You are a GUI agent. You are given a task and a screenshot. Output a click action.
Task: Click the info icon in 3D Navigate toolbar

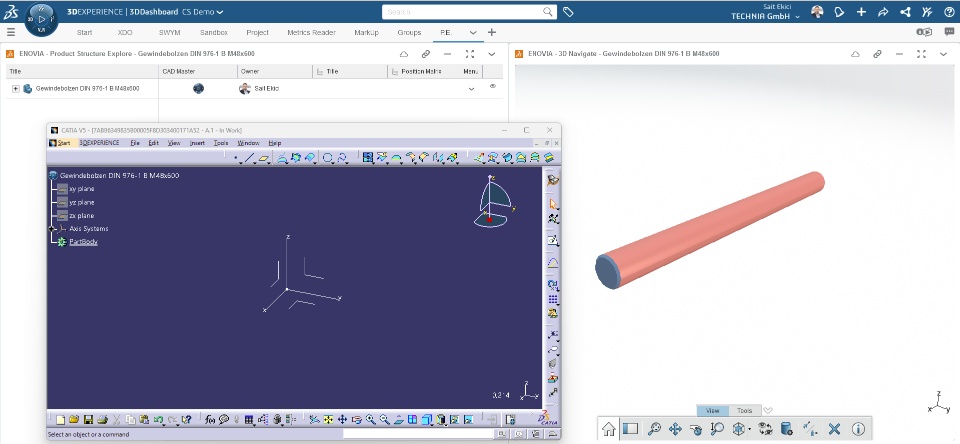[x=858, y=429]
